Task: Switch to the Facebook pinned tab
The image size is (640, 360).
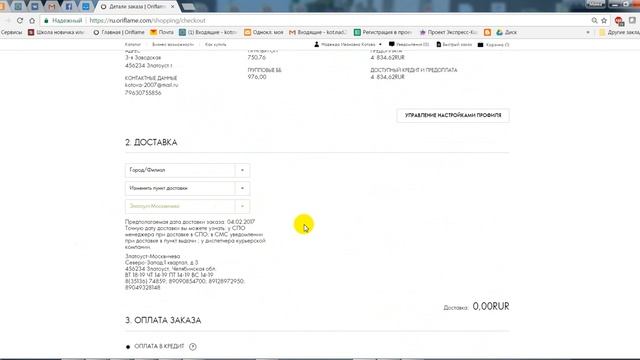Action: pos(69,7)
